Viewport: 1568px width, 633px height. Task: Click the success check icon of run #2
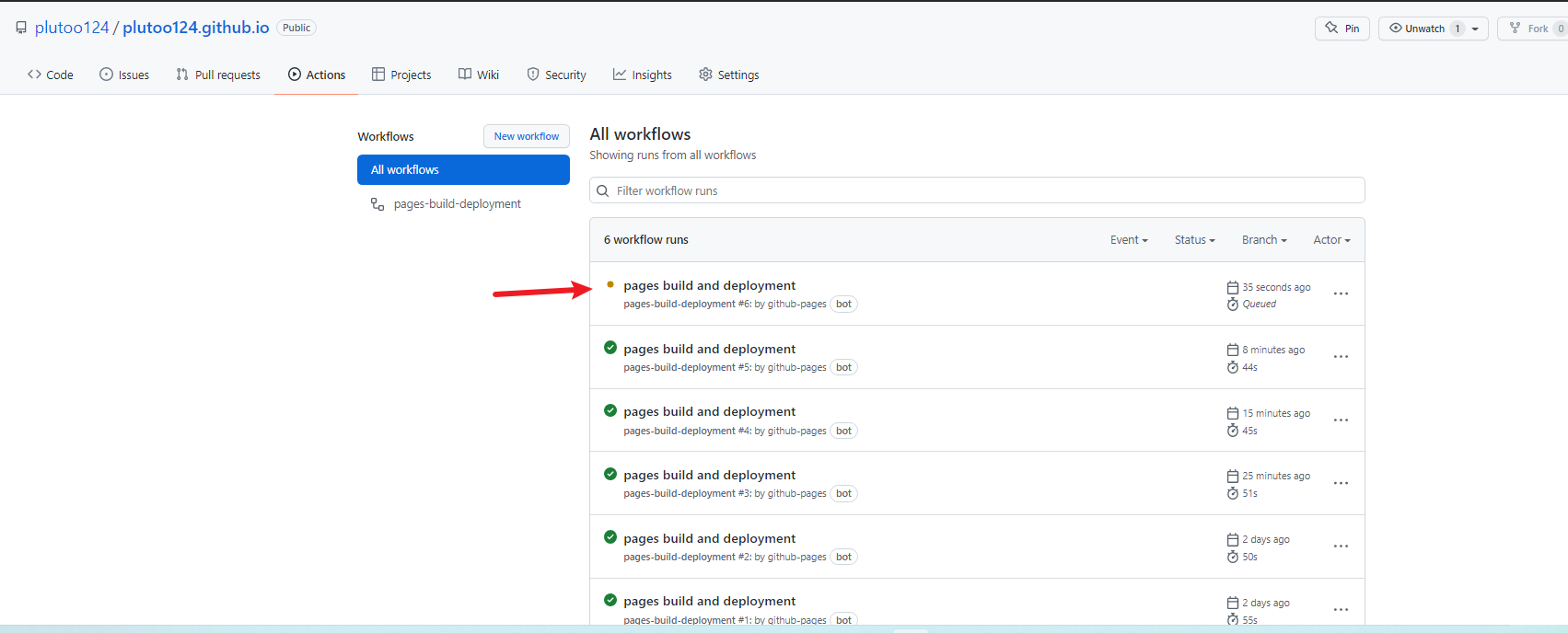(x=610, y=537)
